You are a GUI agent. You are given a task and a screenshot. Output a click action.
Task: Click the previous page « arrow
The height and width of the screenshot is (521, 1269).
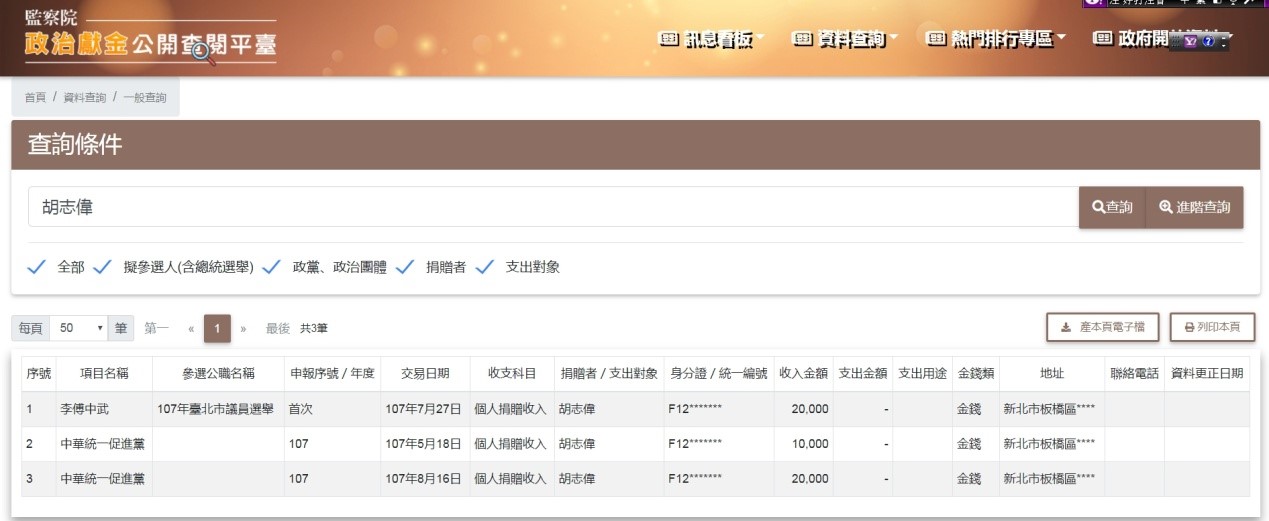(191, 328)
